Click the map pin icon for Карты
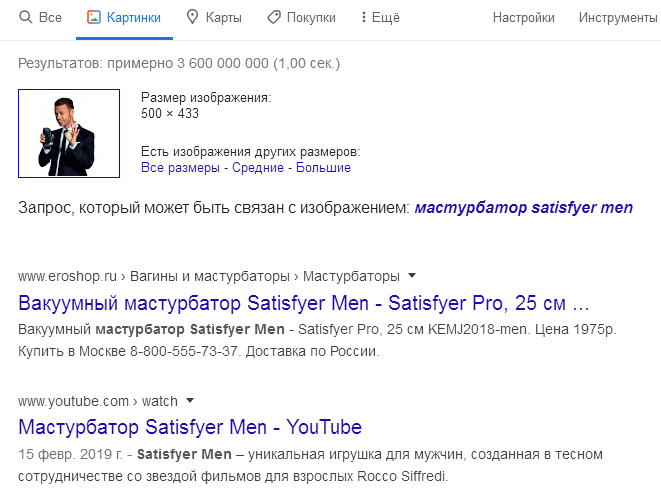Image resolution: width=661 pixels, height=499 pixels. [192, 17]
